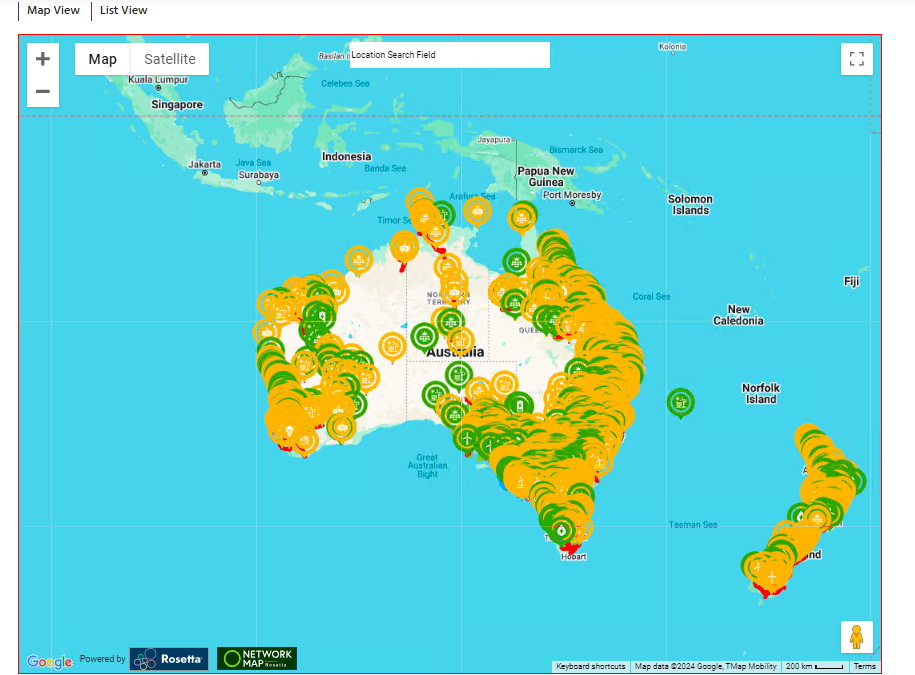Open the Map View tab
The width and height of the screenshot is (915, 675).
[x=53, y=10]
